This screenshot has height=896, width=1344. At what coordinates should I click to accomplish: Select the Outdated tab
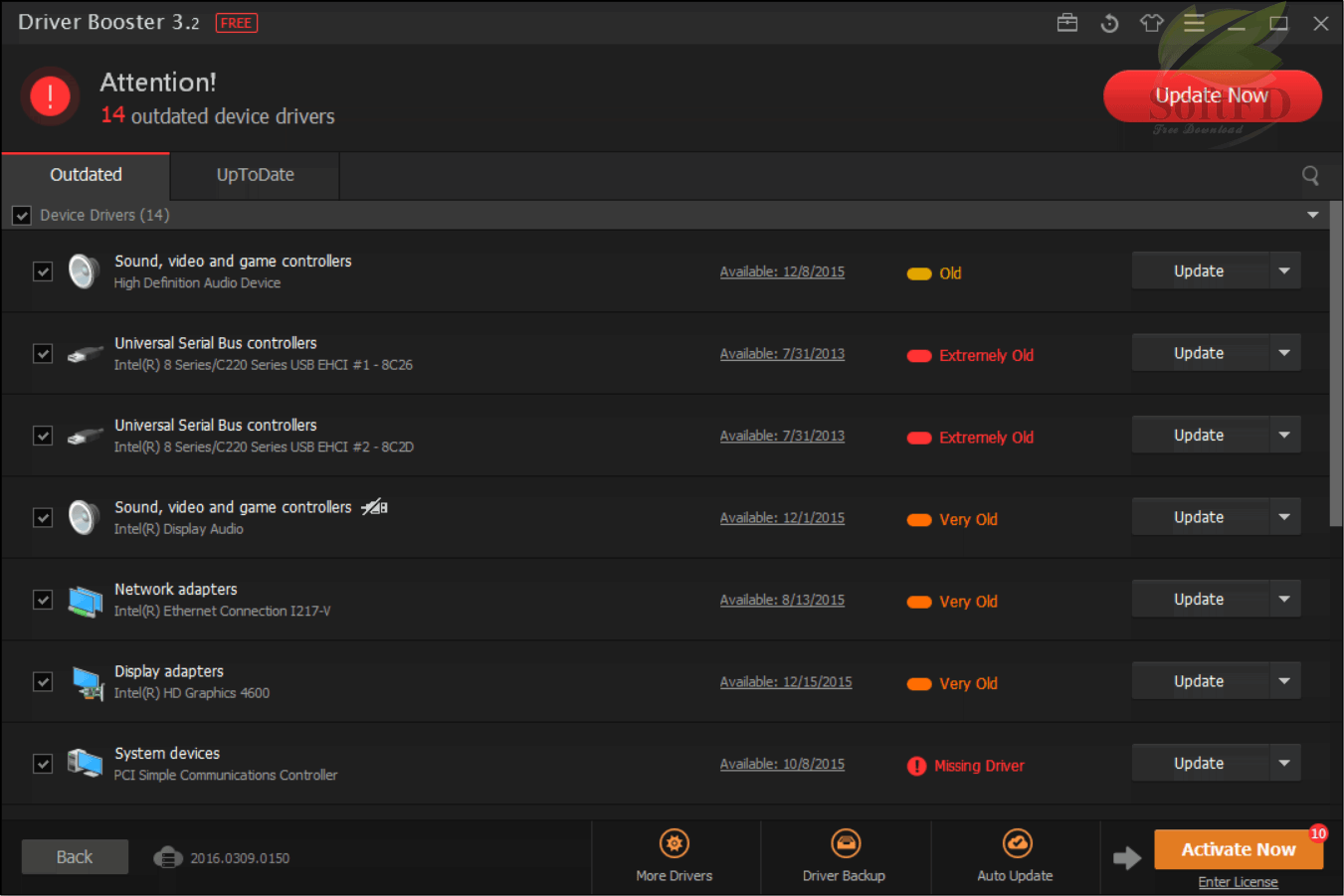point(86,174)
